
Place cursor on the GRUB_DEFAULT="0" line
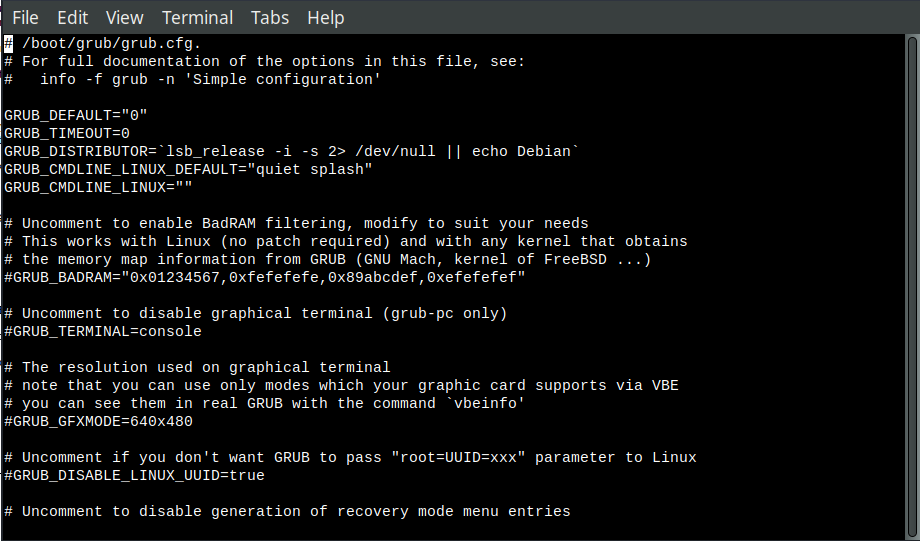(76, 116)
